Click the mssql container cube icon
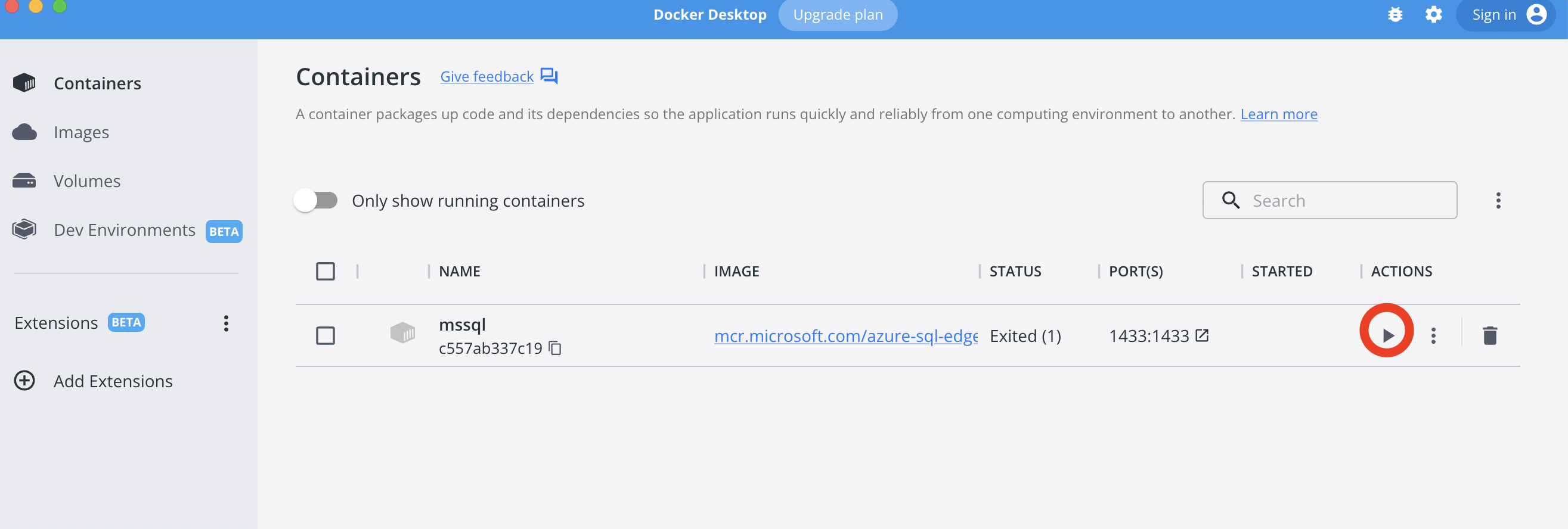This screenshot has width=1568, height=529. point(402,332)
